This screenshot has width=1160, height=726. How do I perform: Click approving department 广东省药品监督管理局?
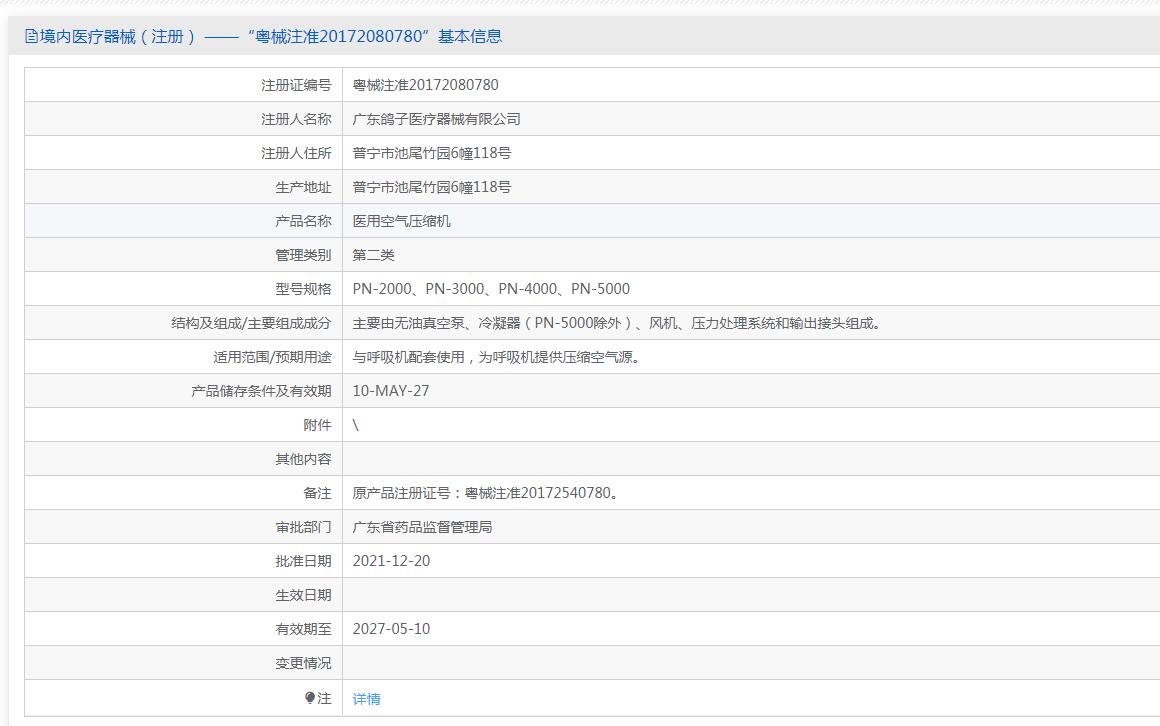pyautogui.click(x=422, y=527)
